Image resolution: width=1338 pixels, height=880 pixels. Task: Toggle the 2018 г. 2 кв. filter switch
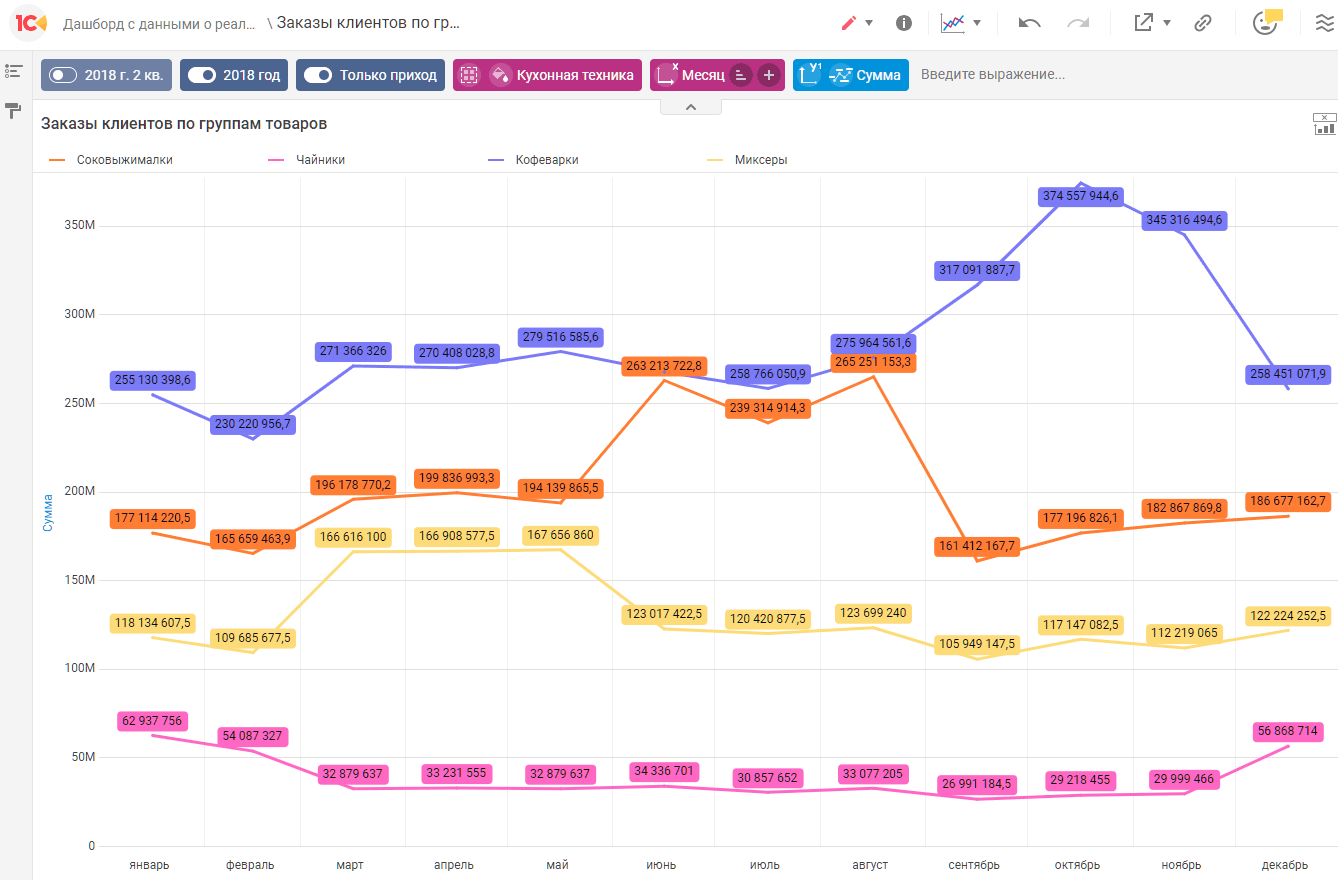[x=63, y=75]
